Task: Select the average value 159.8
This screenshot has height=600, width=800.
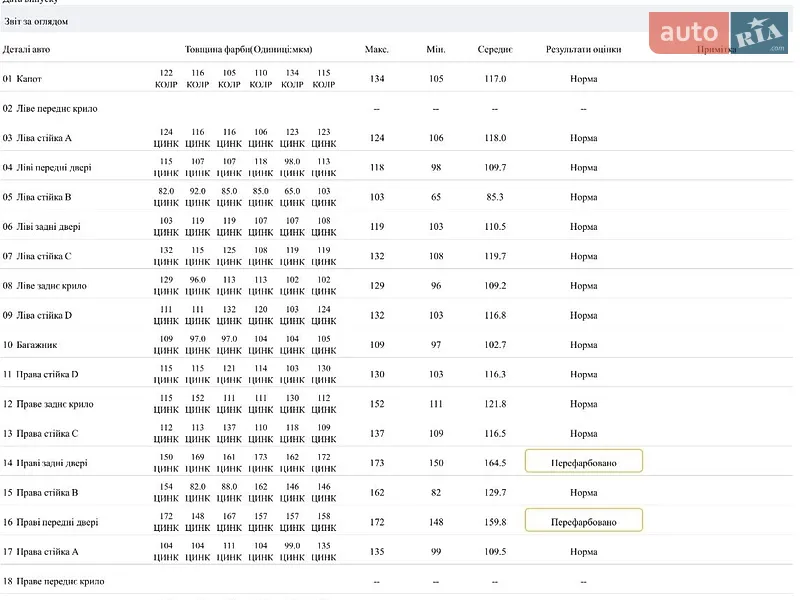Action: (x=495, y=522)
